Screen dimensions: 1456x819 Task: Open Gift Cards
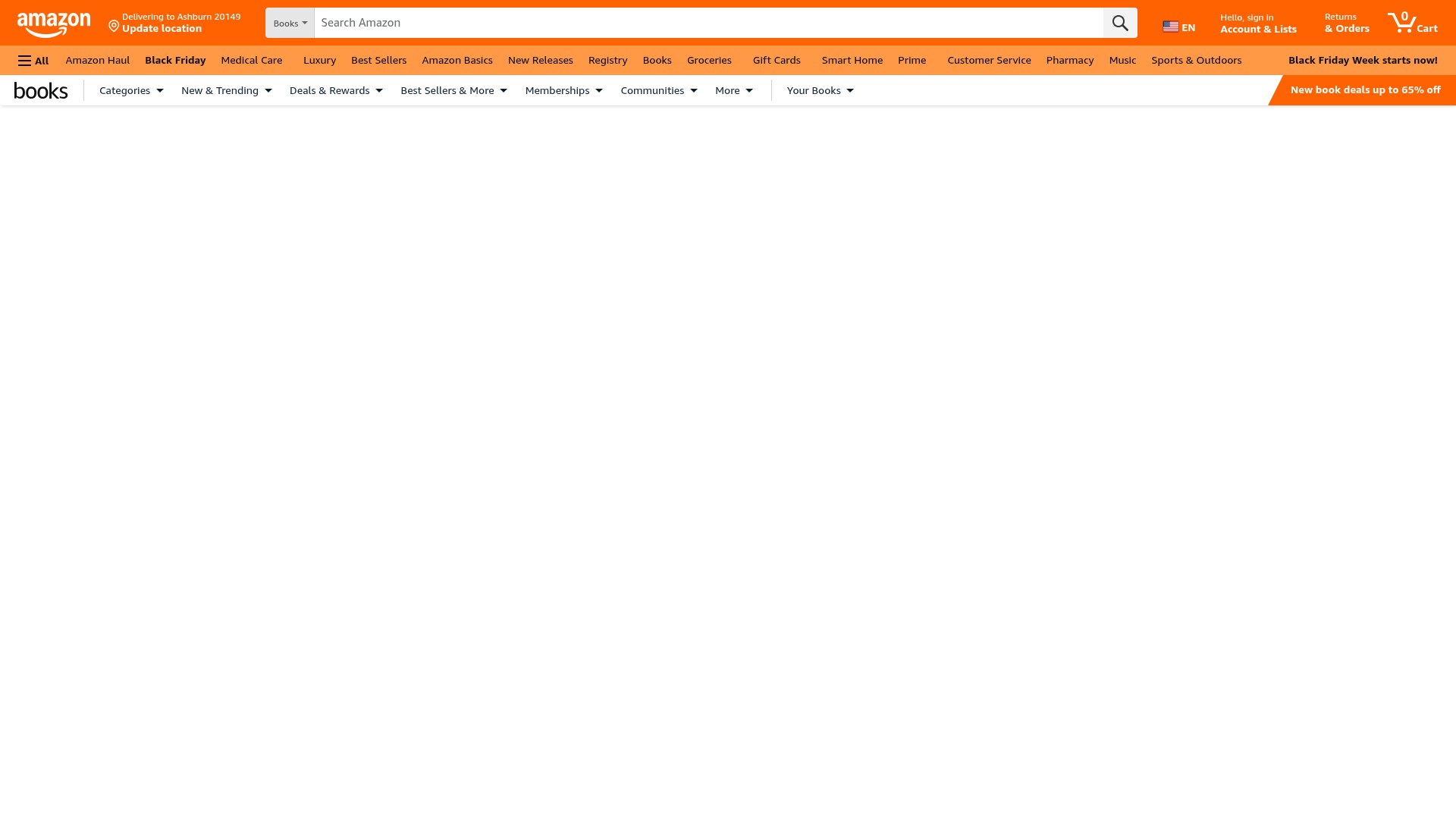tap(777, 60)
